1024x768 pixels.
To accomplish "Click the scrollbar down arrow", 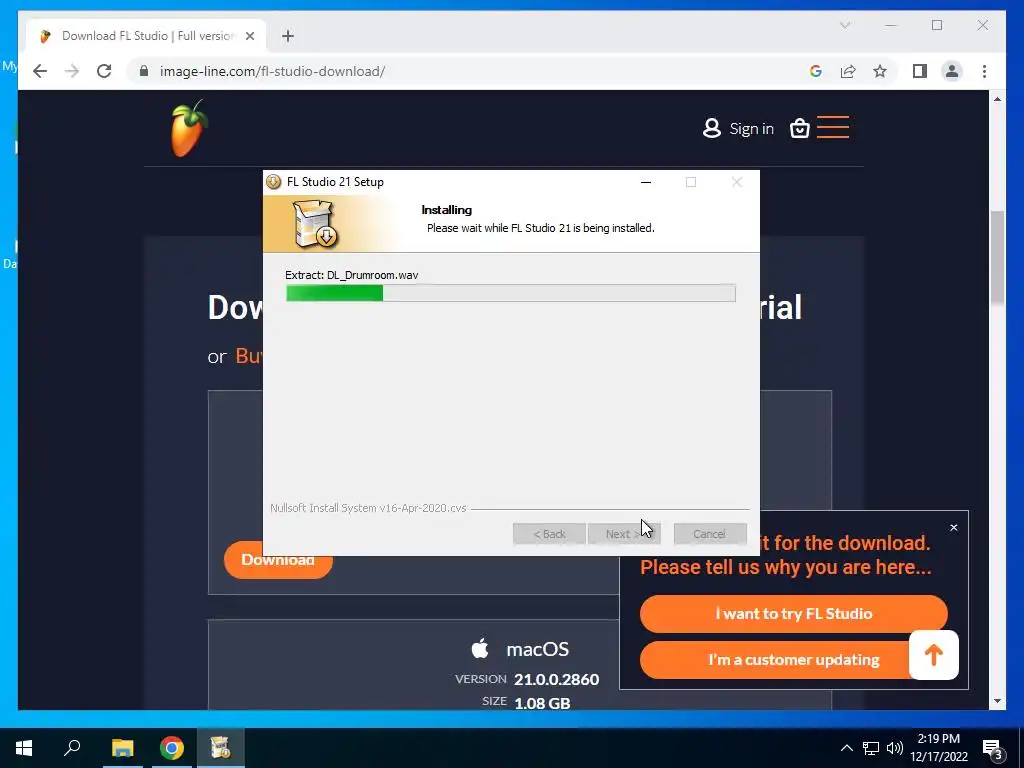I will tap(997, 701).
